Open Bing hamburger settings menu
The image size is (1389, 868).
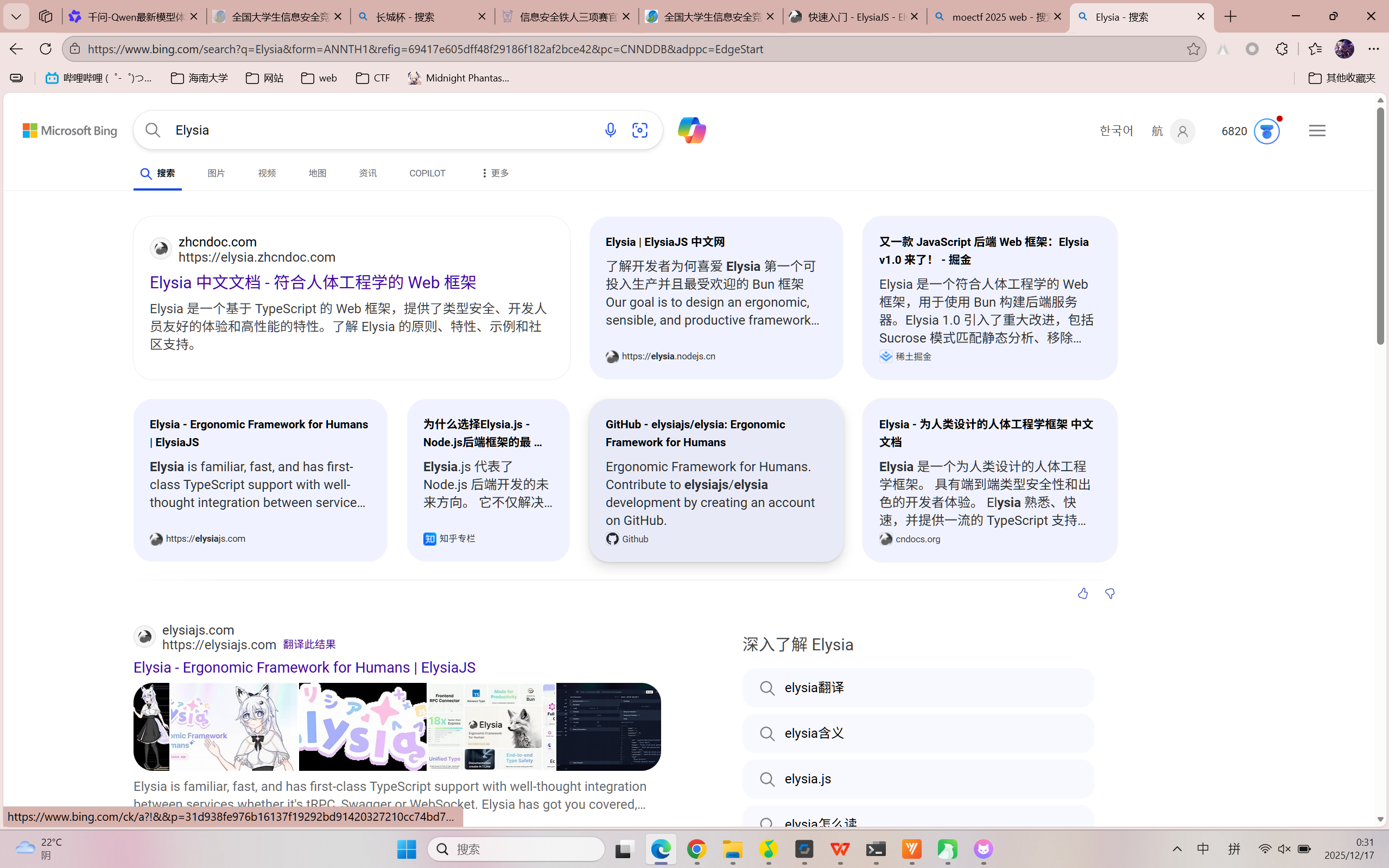pos(1317,131)
